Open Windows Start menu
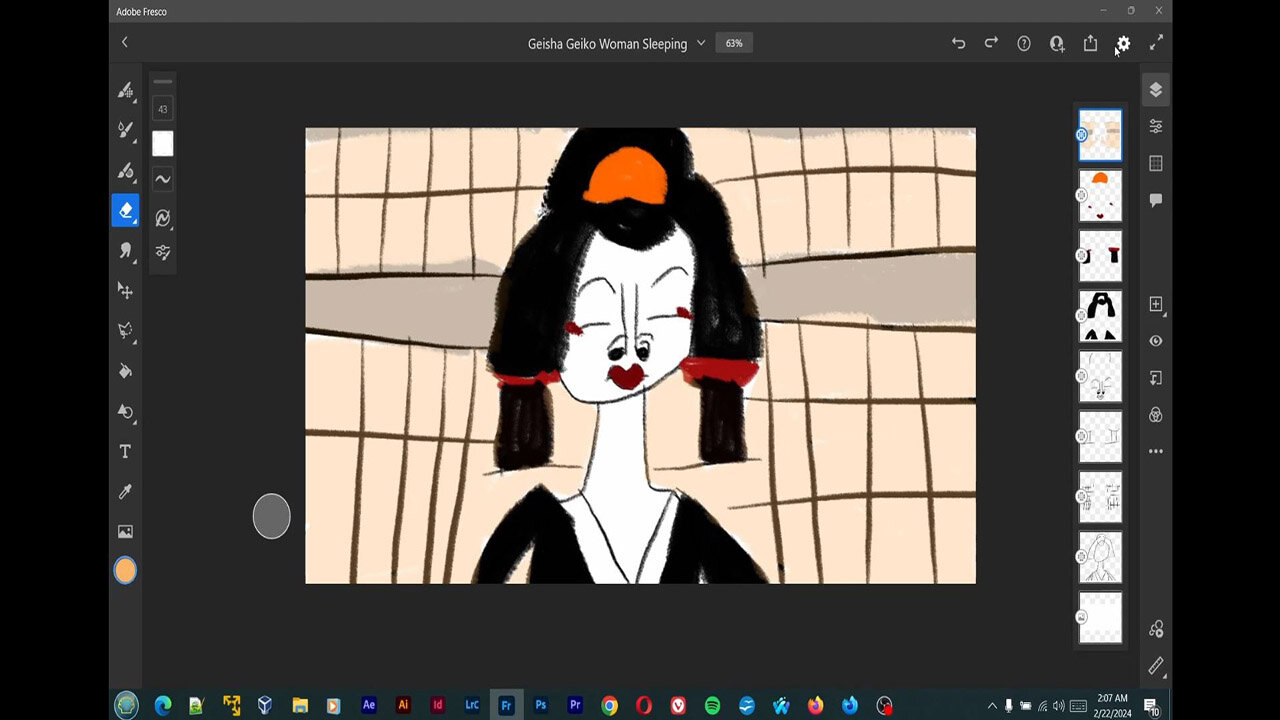 click(x=127, y=705)
